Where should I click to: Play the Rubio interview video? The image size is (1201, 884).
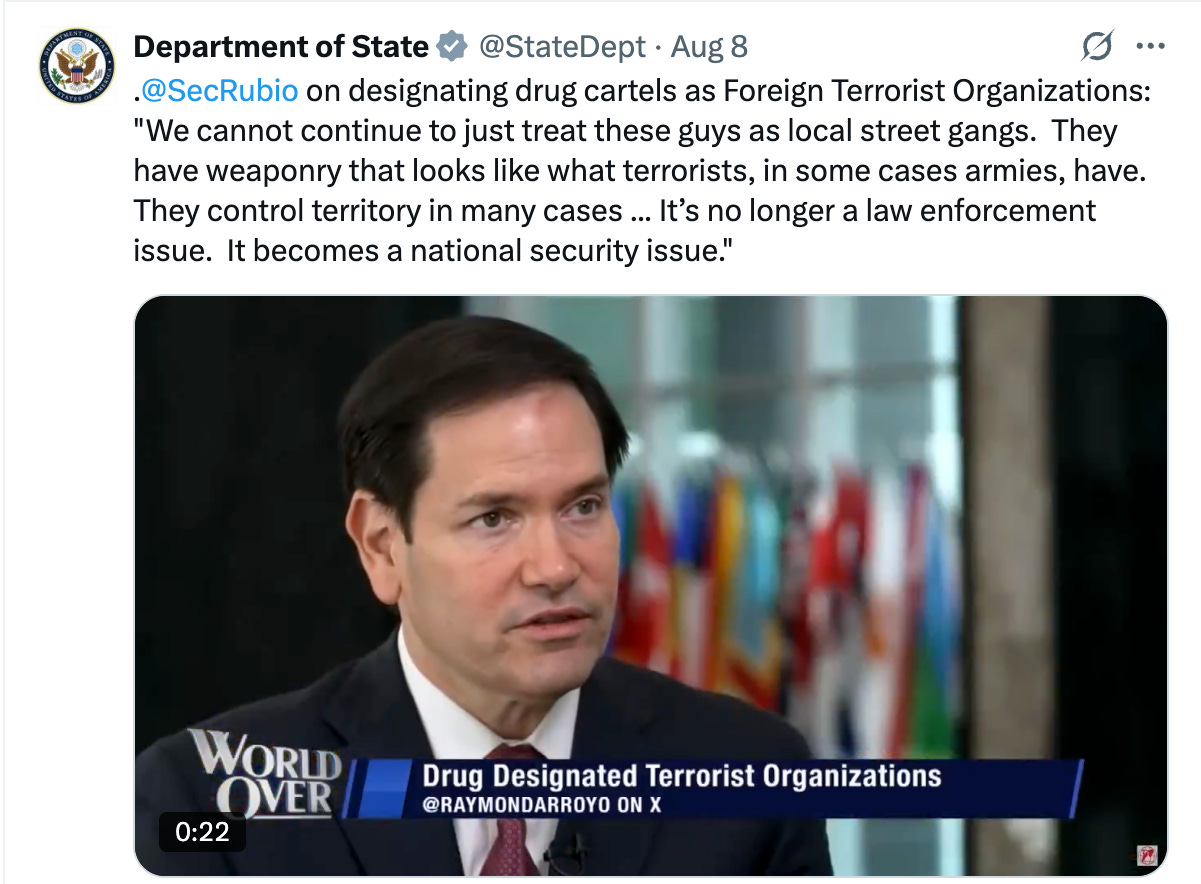650,586
